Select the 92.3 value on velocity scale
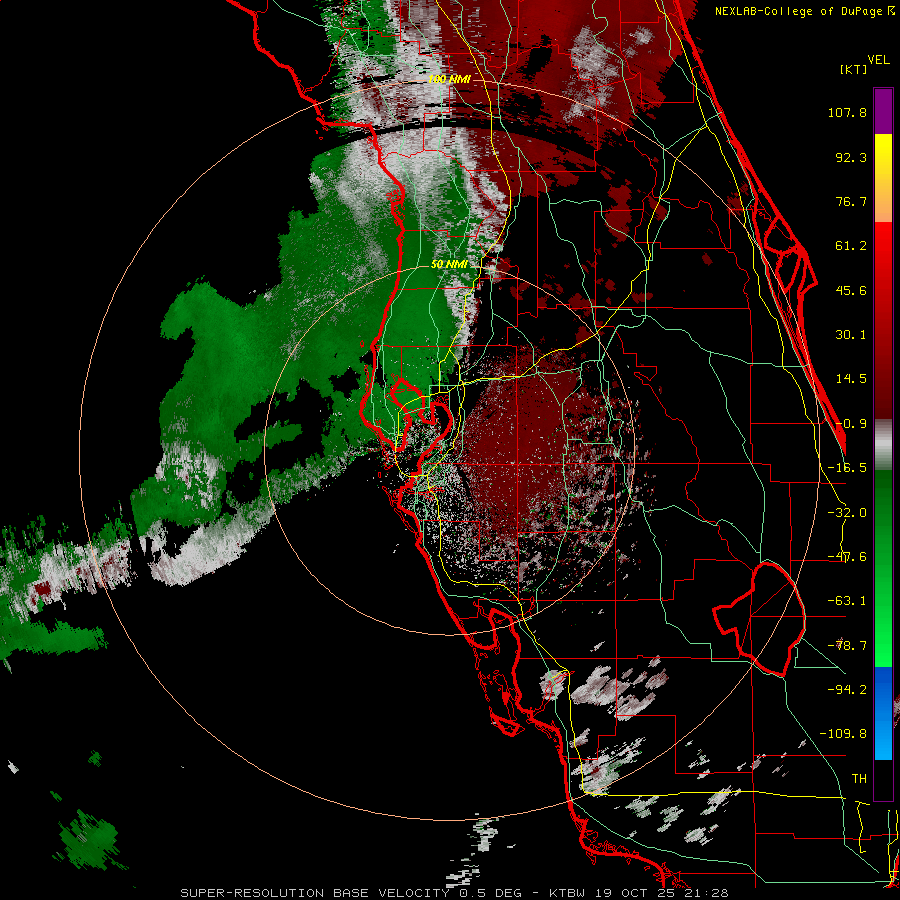This screenshot has width=900, height=900. click(x=851, y=157)
